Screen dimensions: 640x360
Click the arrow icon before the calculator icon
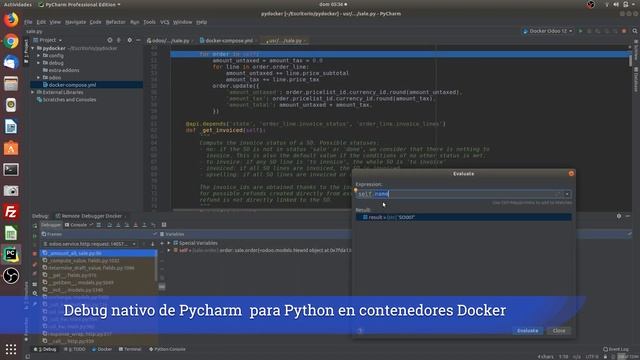tap(153, 224)
